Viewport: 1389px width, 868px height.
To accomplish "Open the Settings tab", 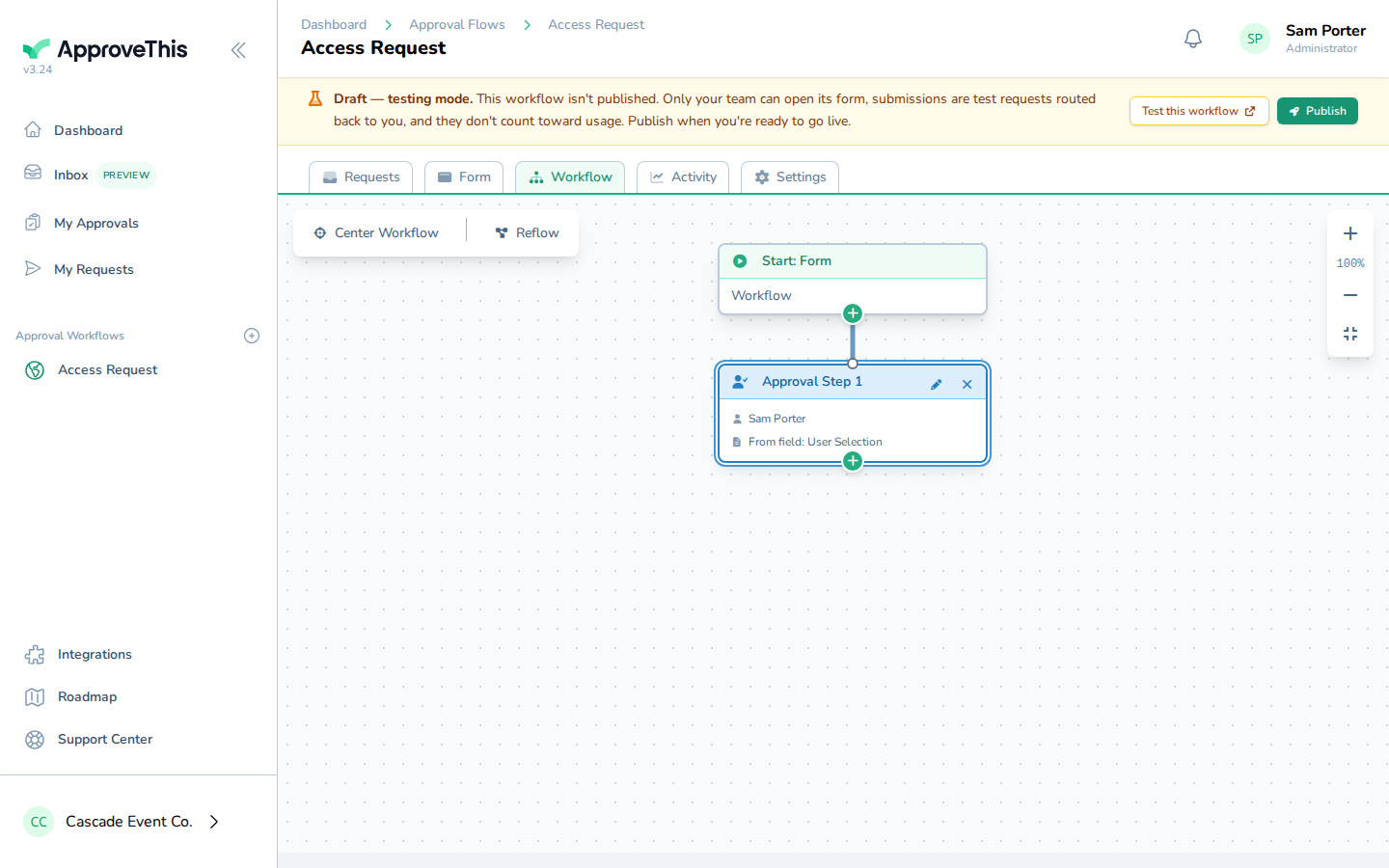I will tap(790, 176).
